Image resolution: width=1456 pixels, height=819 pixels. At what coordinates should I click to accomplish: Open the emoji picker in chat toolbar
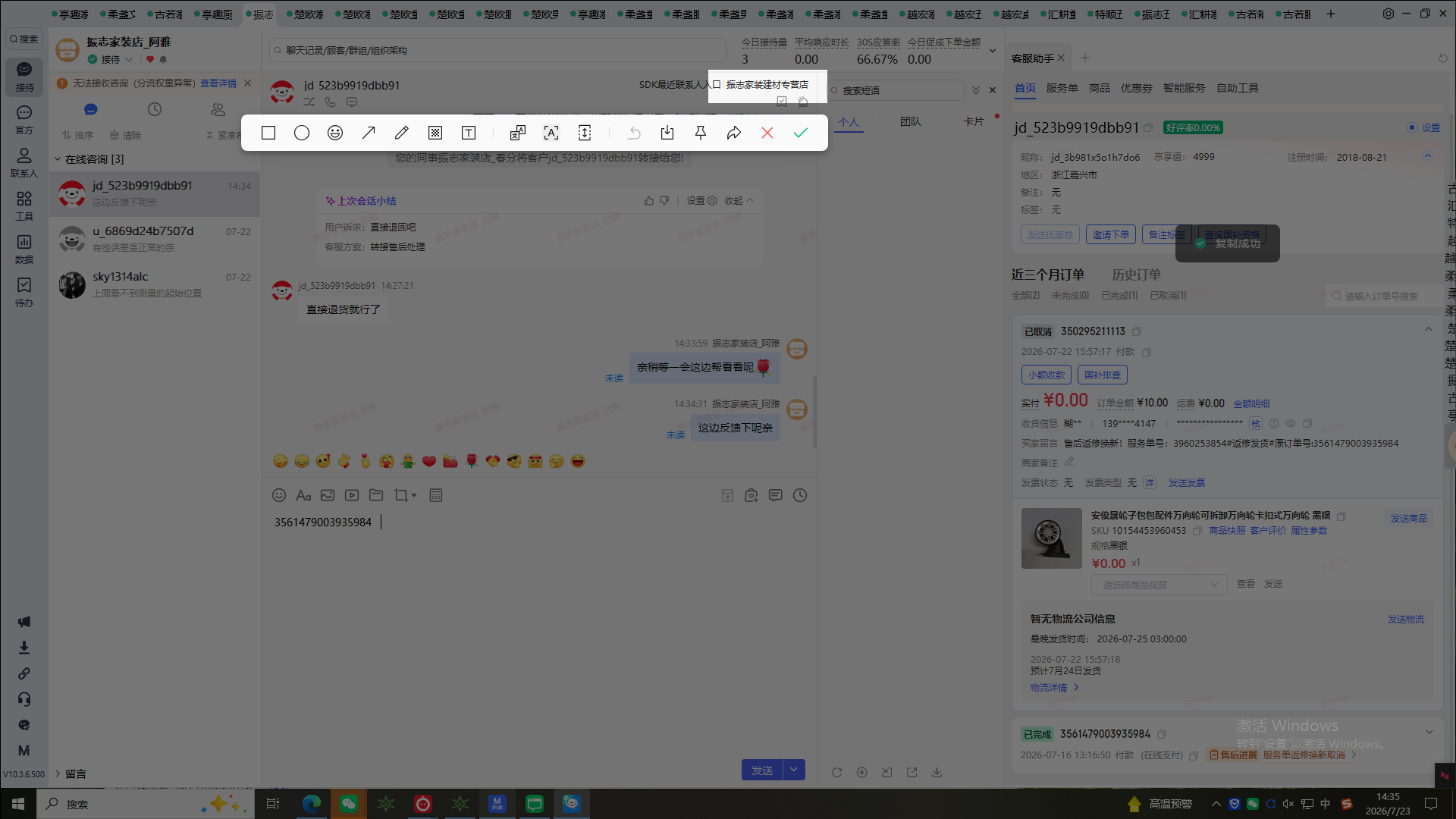279,495
